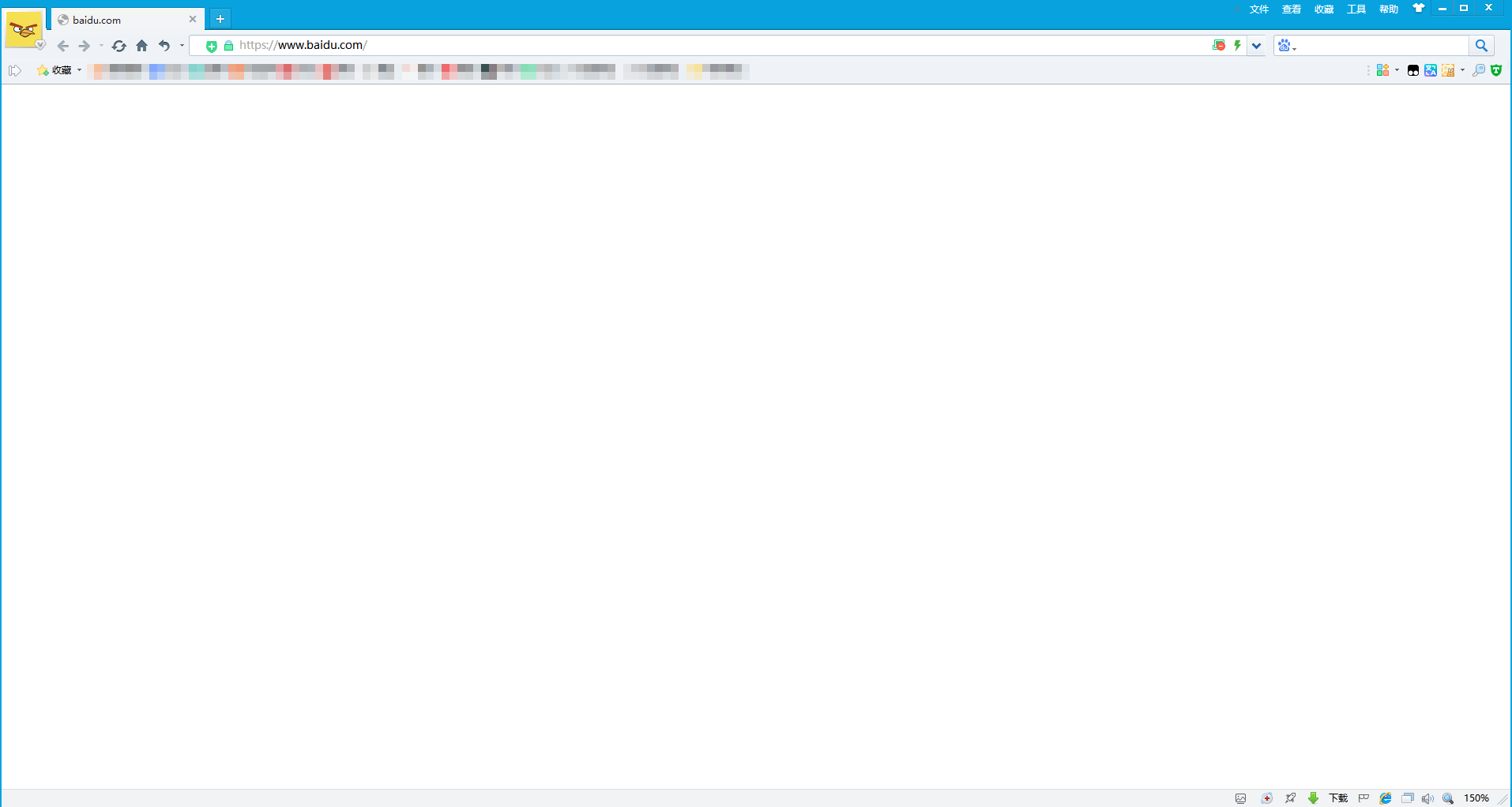
Task: Click the 收藏 star favorites button
Action: (x=55, y=70)
